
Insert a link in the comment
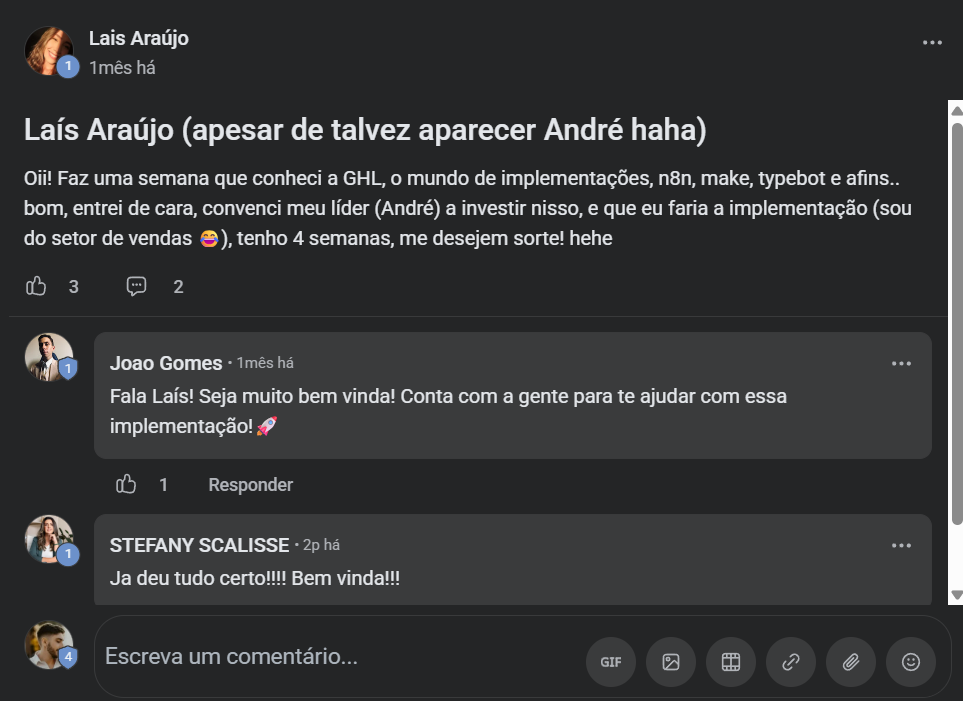(791, 662)
